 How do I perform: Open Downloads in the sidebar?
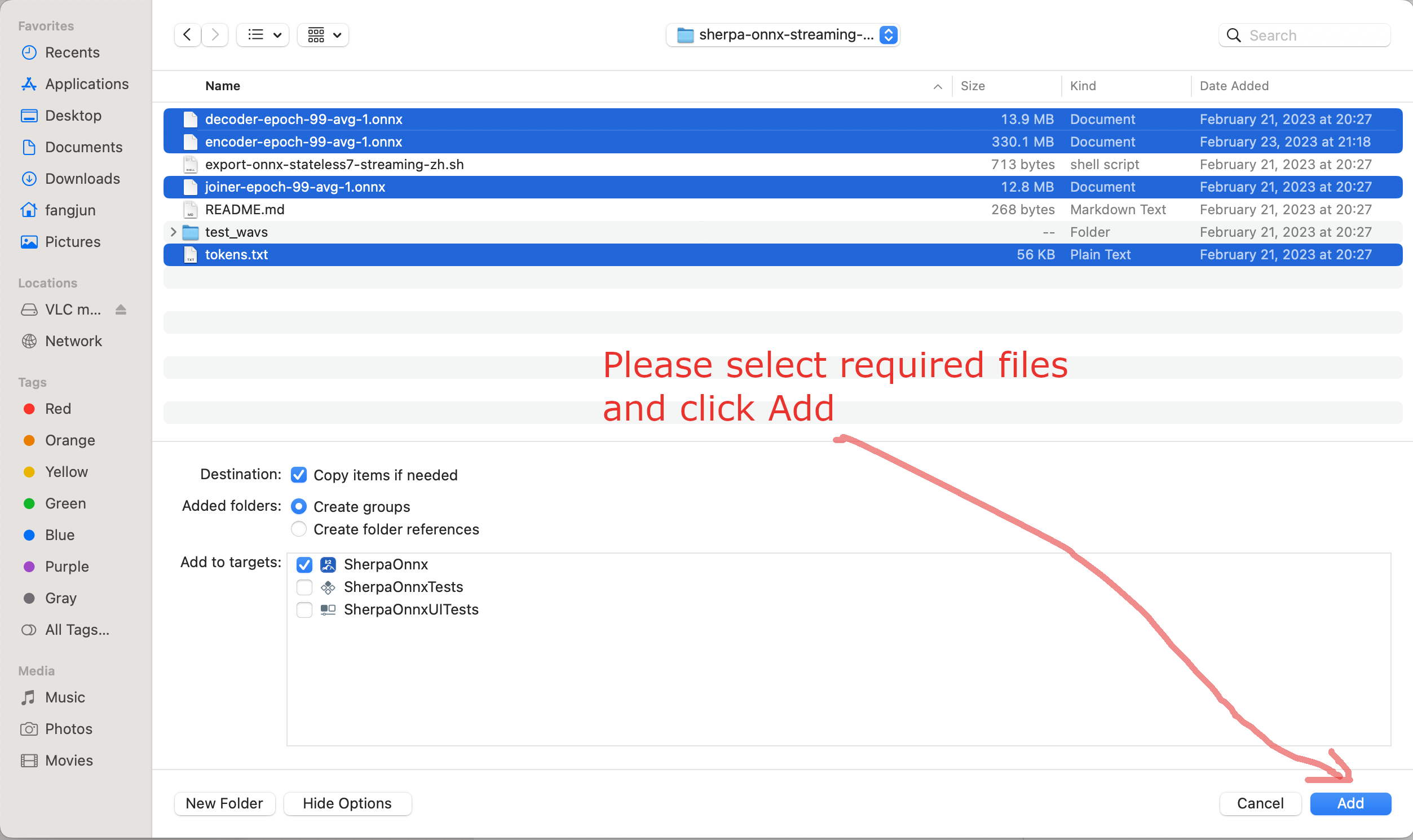coord(70,179)
